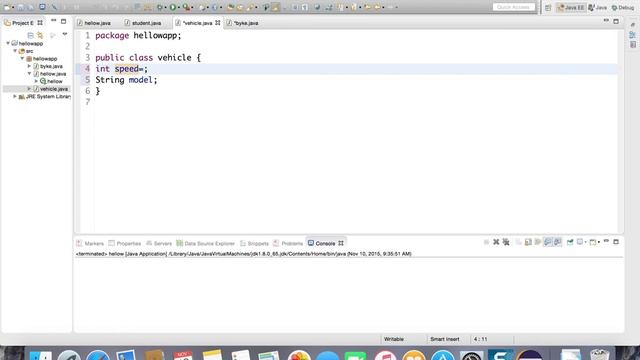Toggle Show Console on Standard Error
640x360 pixels.
point(558,242)
